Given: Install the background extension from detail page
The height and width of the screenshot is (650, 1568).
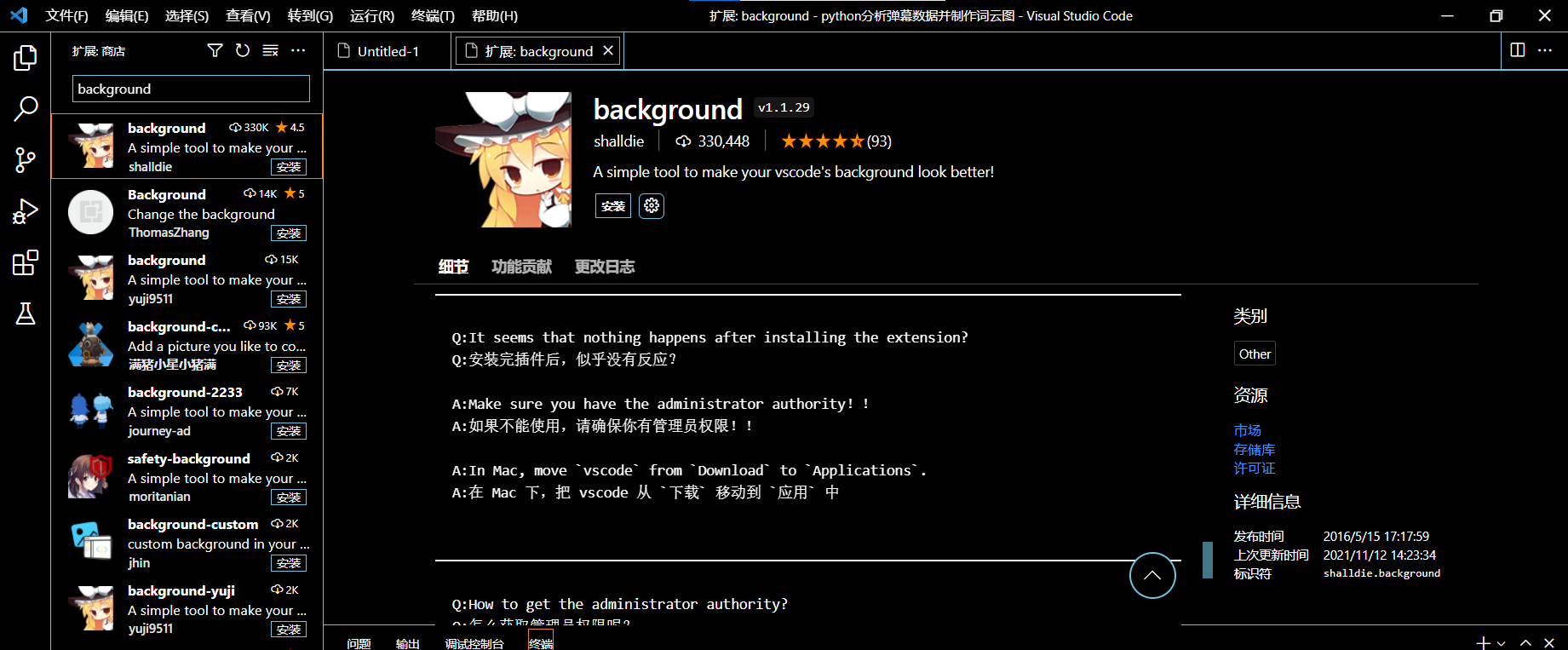Looking at the screenshot, I should click(613, 205).
